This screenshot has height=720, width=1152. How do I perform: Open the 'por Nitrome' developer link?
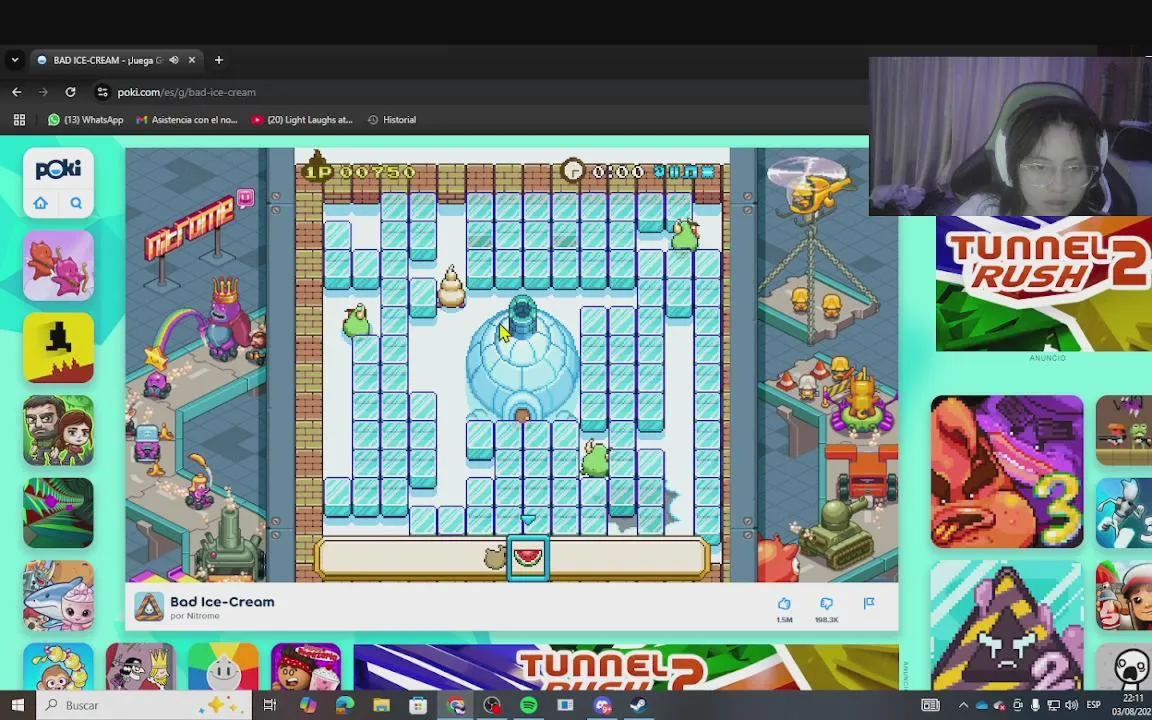(195, 616)
